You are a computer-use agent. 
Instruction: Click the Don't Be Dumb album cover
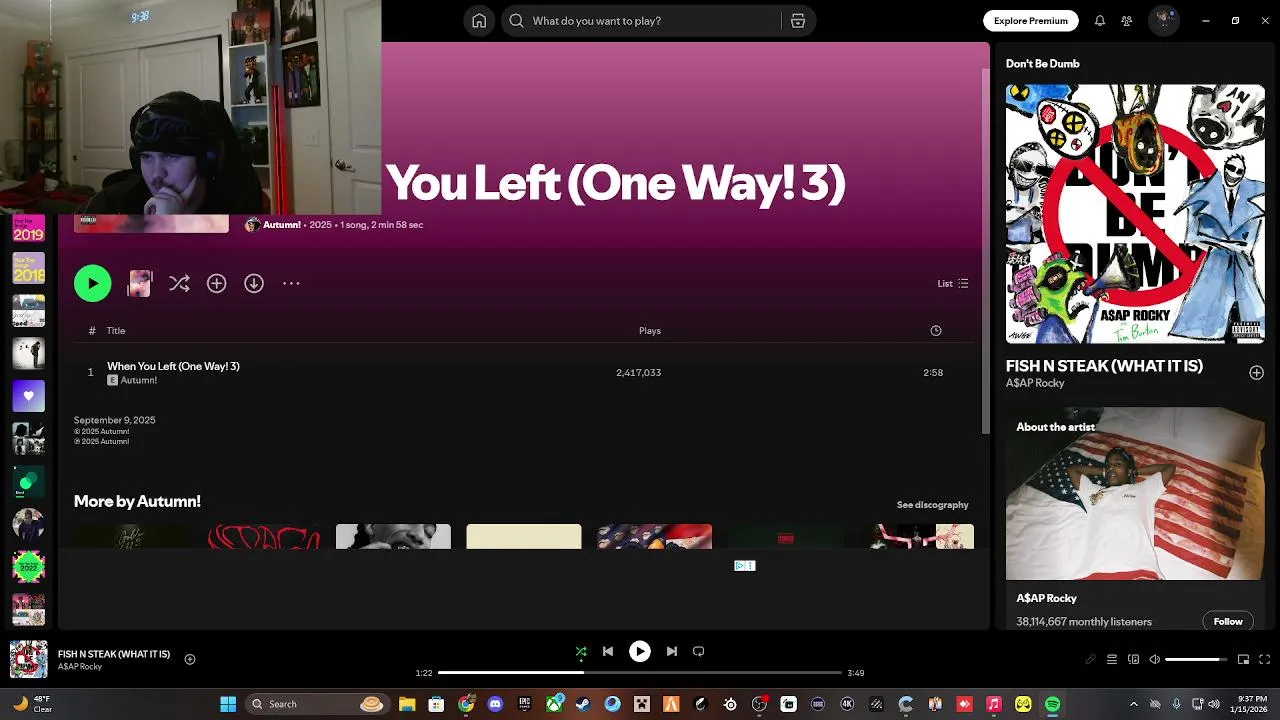click(x=1135, y=214)
